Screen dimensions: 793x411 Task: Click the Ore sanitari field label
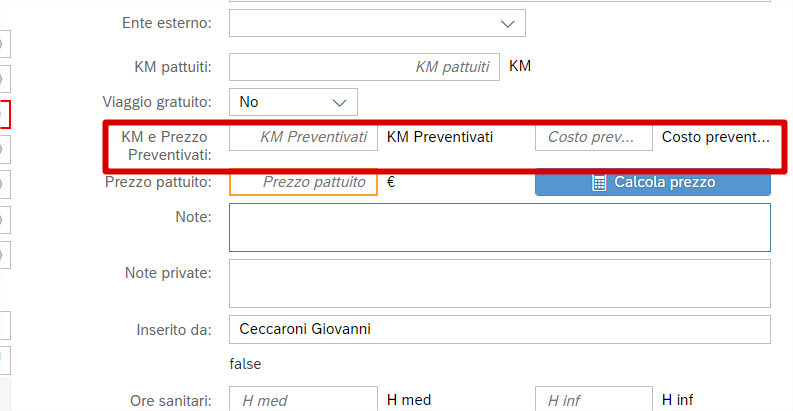click(170, 400)
